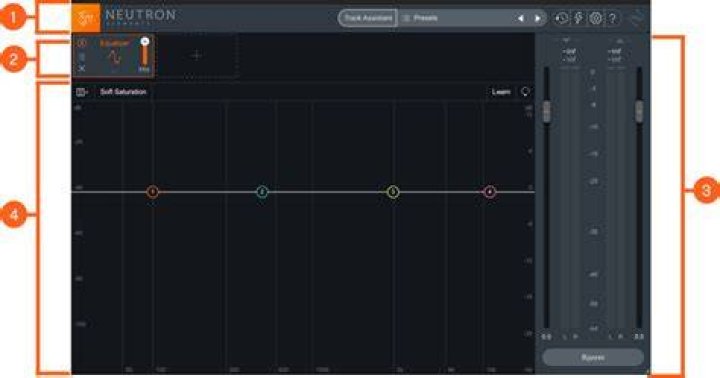Screen dimensions: 720x378
Task: Click the round icon beside Learn
Action: click(525, 92)
